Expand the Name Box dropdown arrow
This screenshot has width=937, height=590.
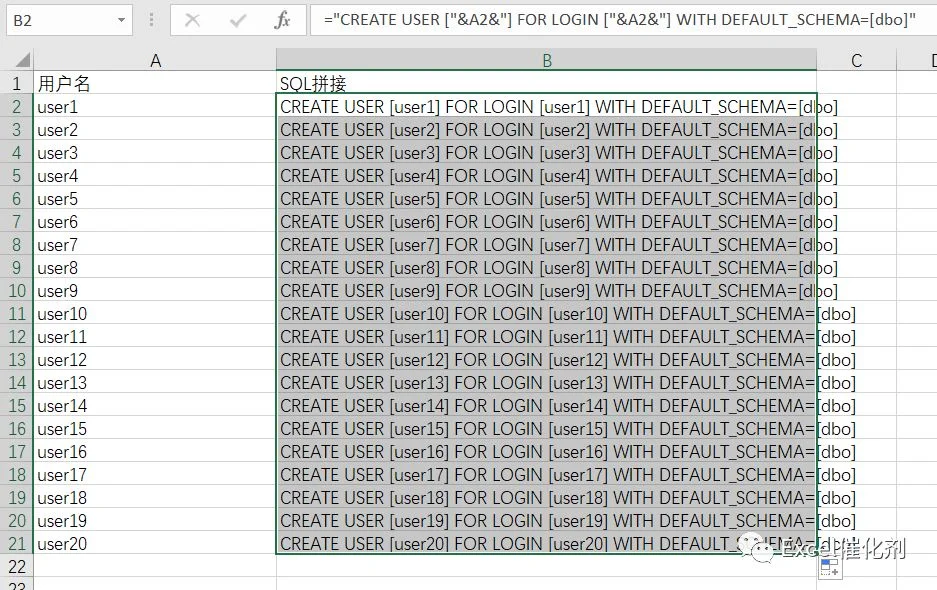121,20
